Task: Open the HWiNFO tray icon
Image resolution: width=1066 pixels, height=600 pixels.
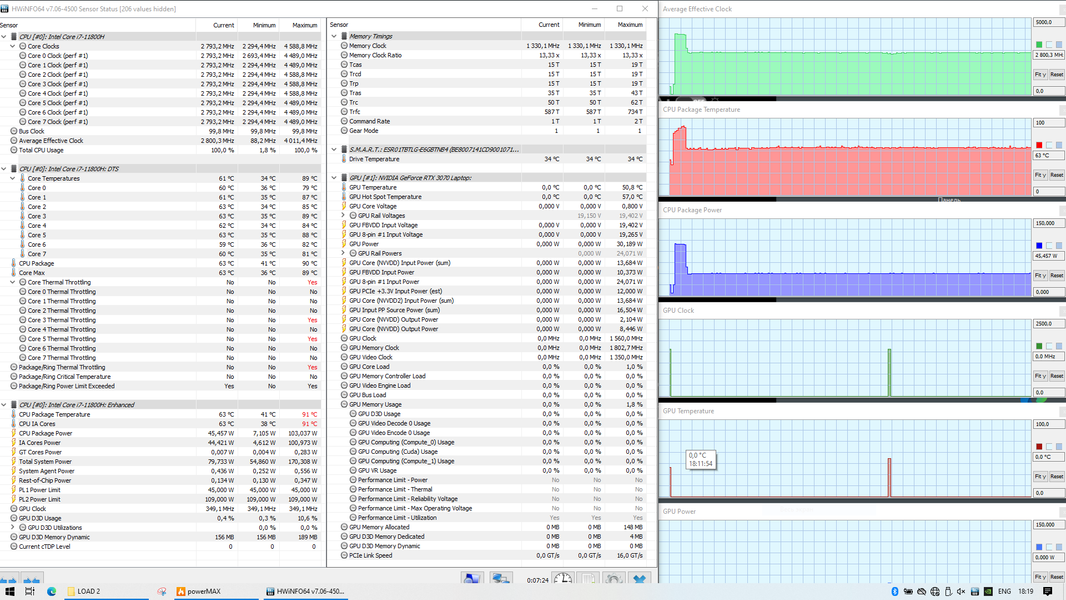Action: (x=975, y=591)
